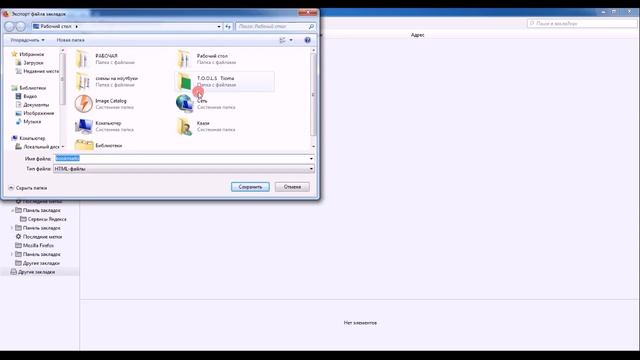Click Рабочий стол in the dialog address bar
Viewport: 640px width, 360px height.
[56, 27]
